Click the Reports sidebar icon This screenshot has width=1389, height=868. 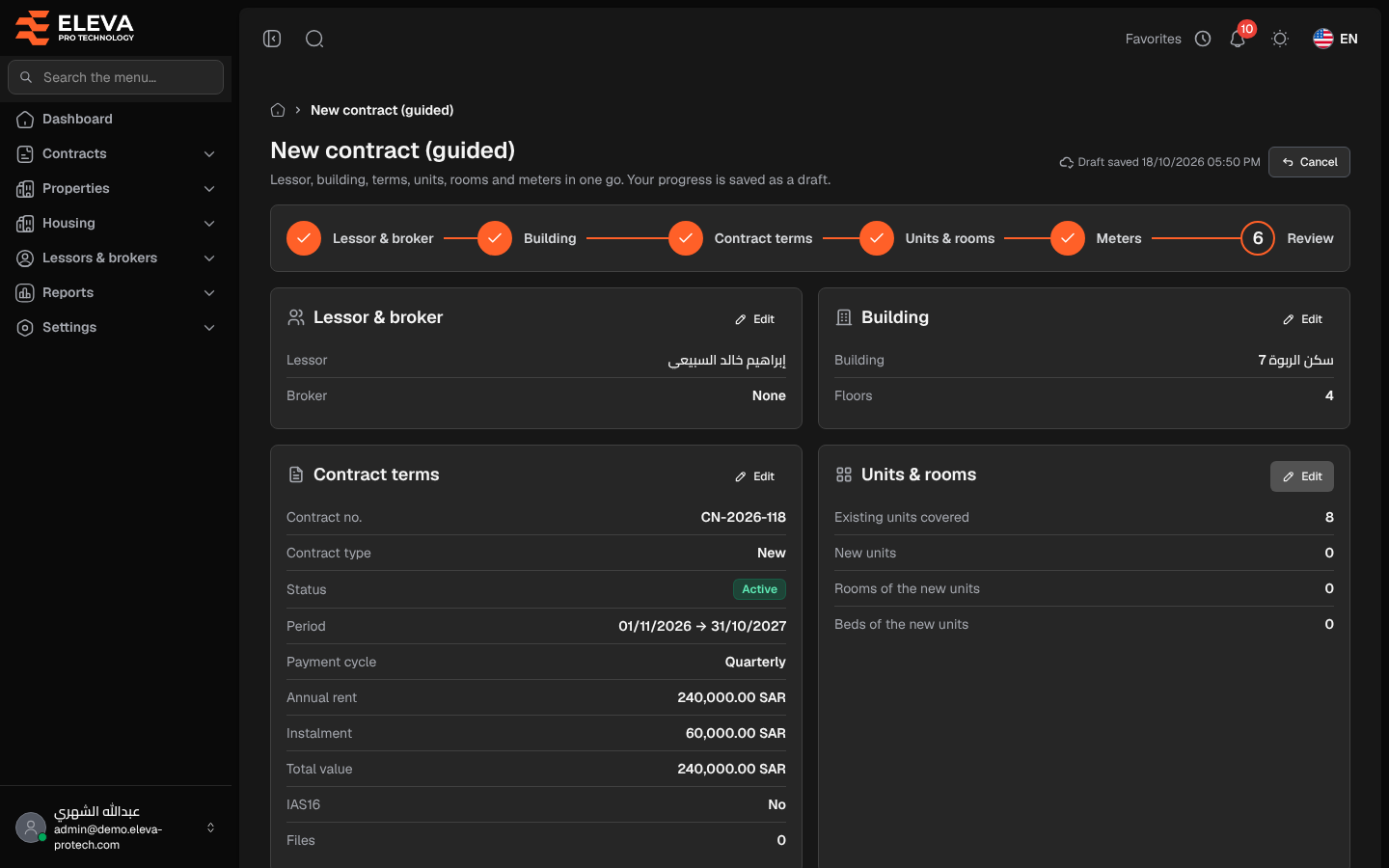[25, 293]
